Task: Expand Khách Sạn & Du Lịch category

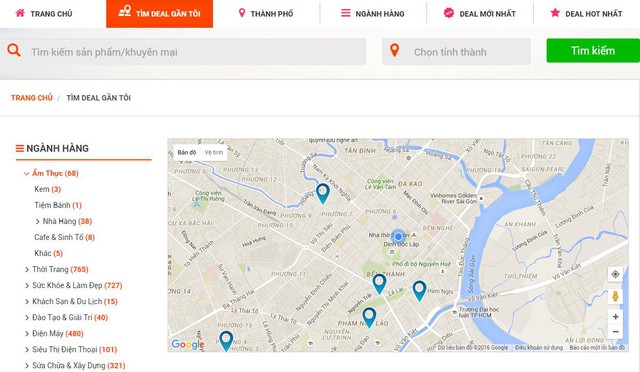Action: tap(71, 301)
